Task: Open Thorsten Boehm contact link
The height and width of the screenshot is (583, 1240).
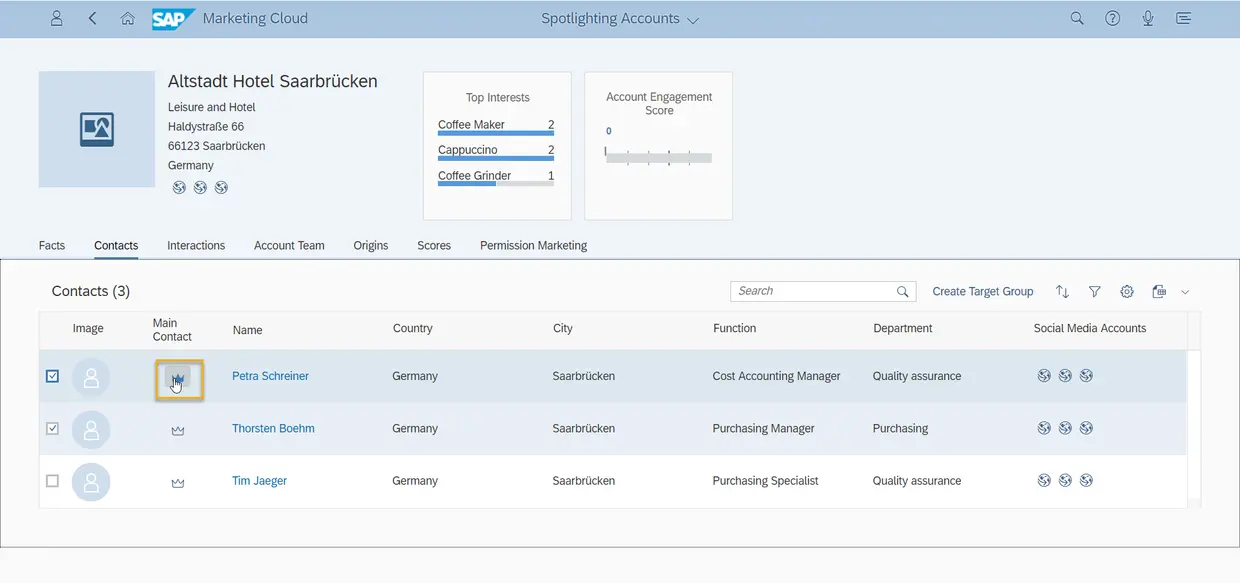Action: tap(273, 428)
